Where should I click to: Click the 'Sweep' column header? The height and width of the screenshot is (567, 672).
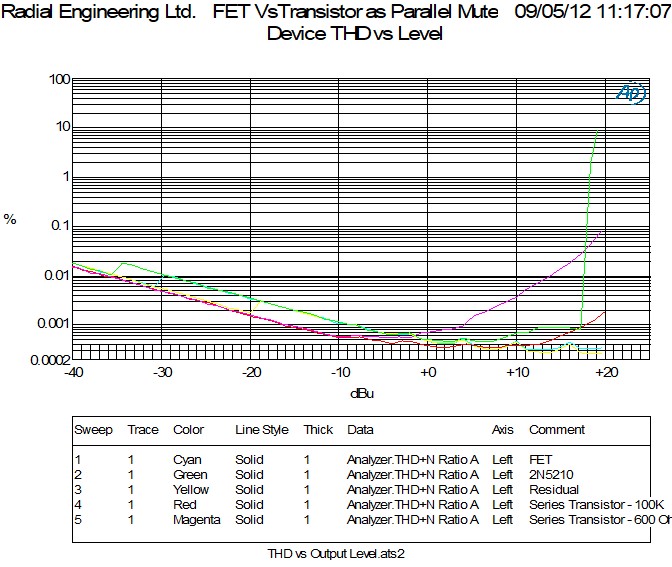(93, 430)
